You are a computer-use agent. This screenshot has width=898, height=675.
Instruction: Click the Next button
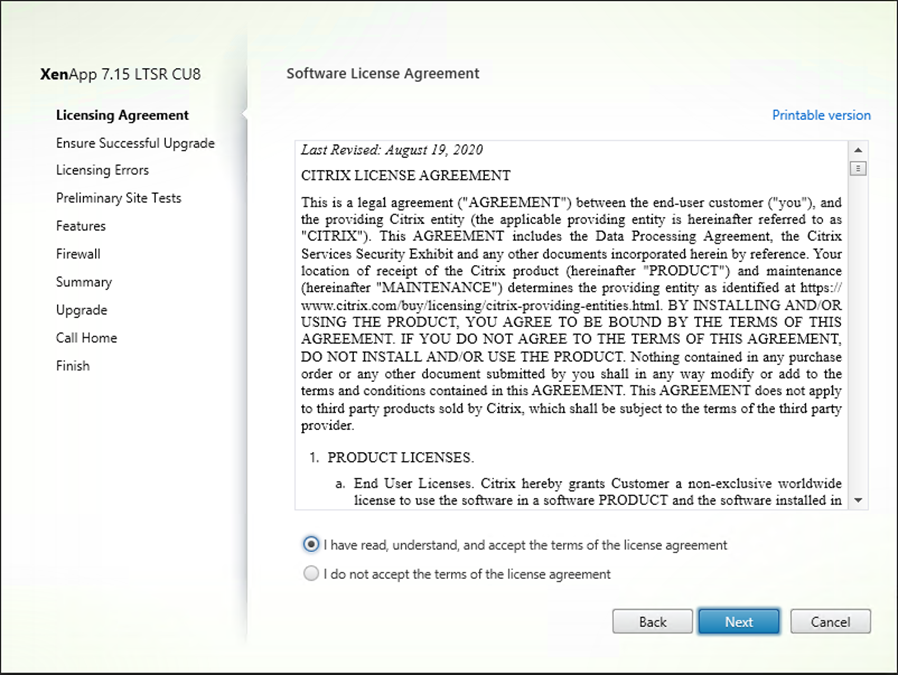tap(739, 622)
